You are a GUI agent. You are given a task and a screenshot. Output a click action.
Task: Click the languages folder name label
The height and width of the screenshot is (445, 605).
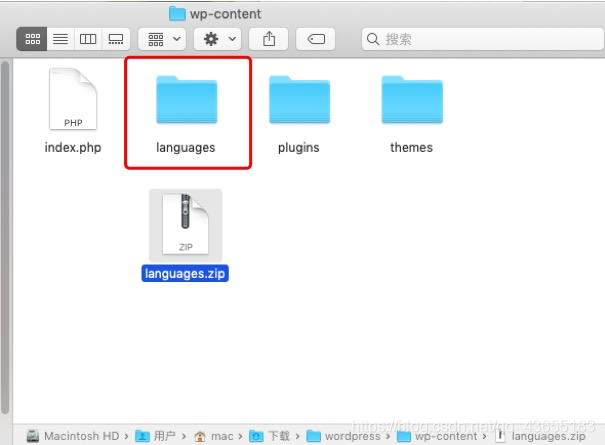pyautogui.click(x=186, y=148)
